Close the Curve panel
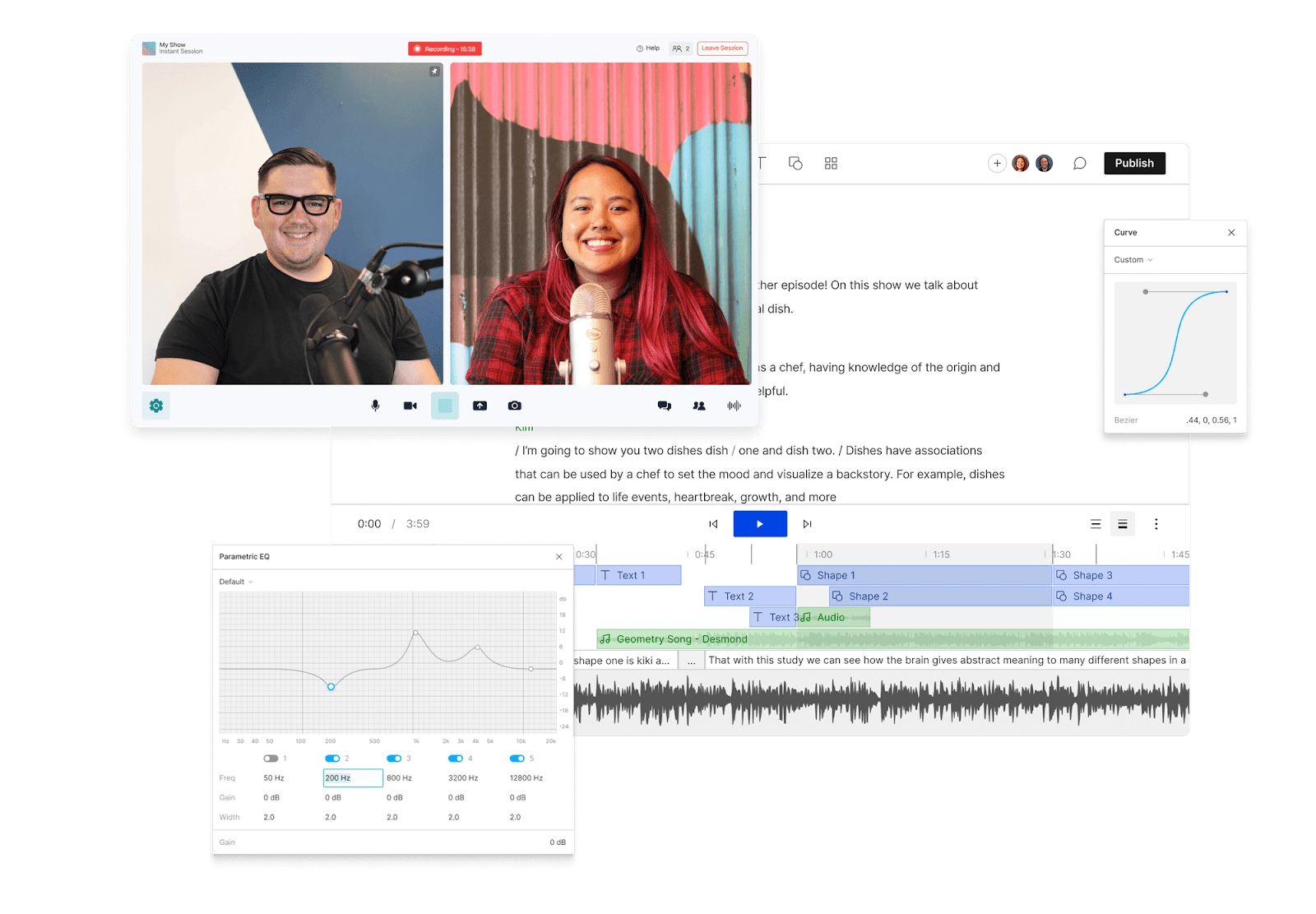 pyautogui.click(x=1231, y=233)
